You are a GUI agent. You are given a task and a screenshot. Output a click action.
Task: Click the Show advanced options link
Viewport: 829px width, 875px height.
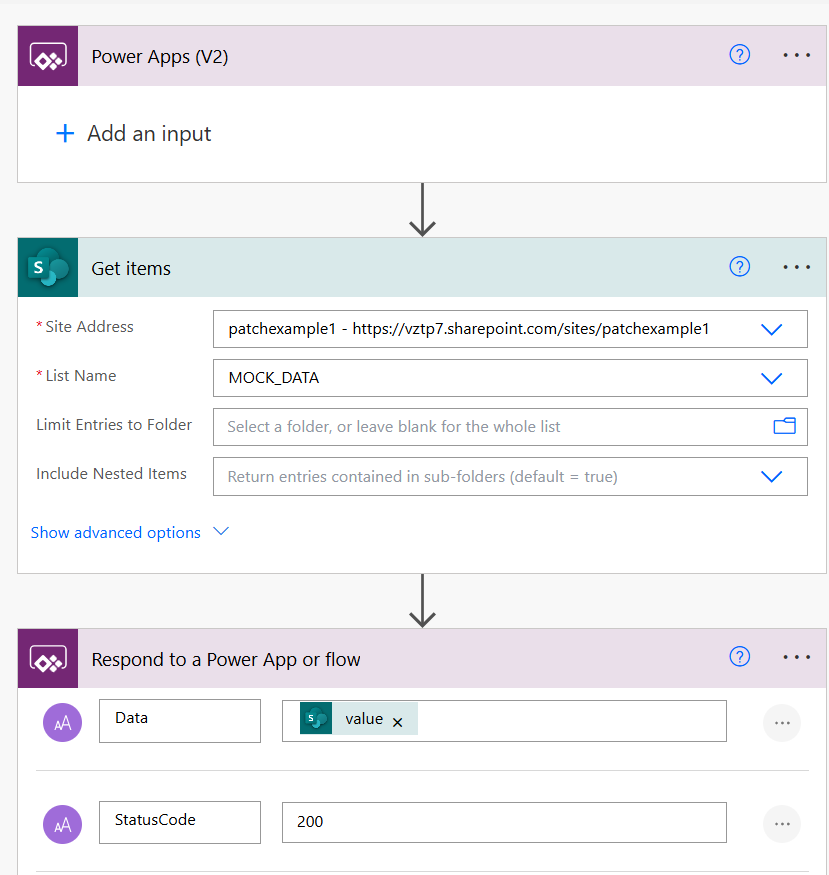tap(115, 532)
